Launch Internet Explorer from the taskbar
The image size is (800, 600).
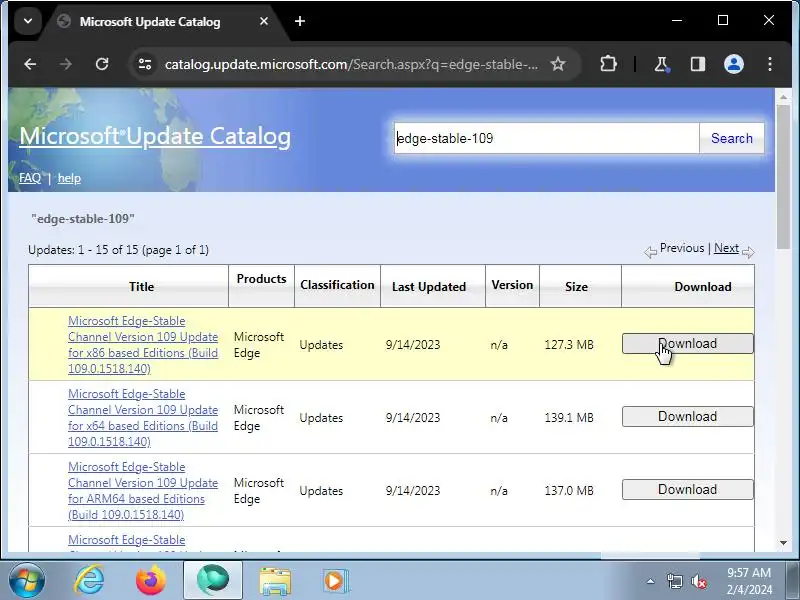(x=89, y=581)
